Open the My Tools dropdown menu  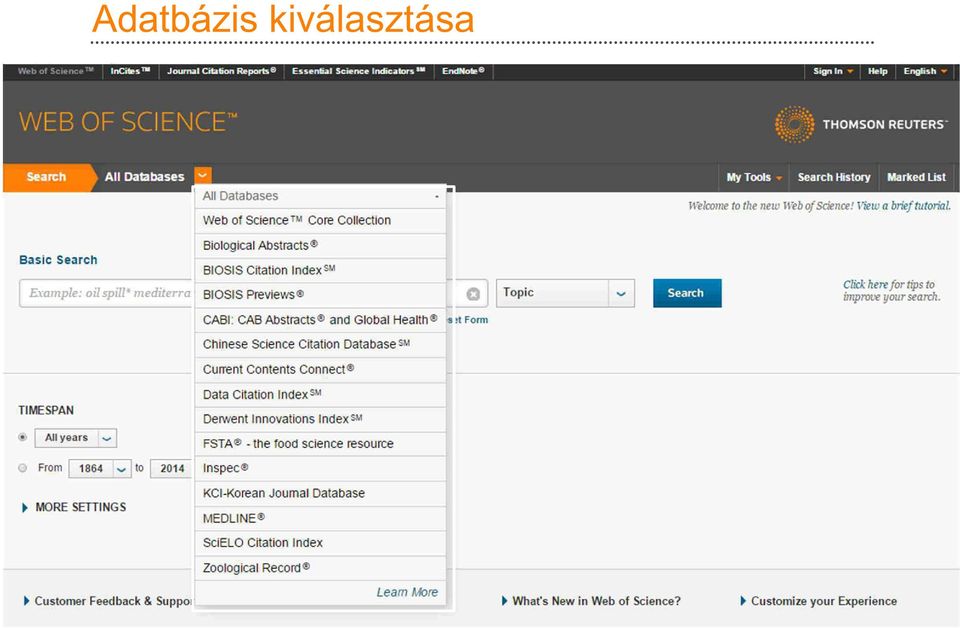(x=754, y=177)
